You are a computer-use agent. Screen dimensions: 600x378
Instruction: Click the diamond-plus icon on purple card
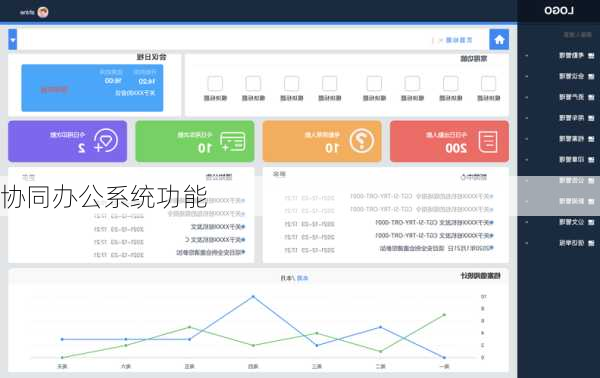[x=106, y=141]
